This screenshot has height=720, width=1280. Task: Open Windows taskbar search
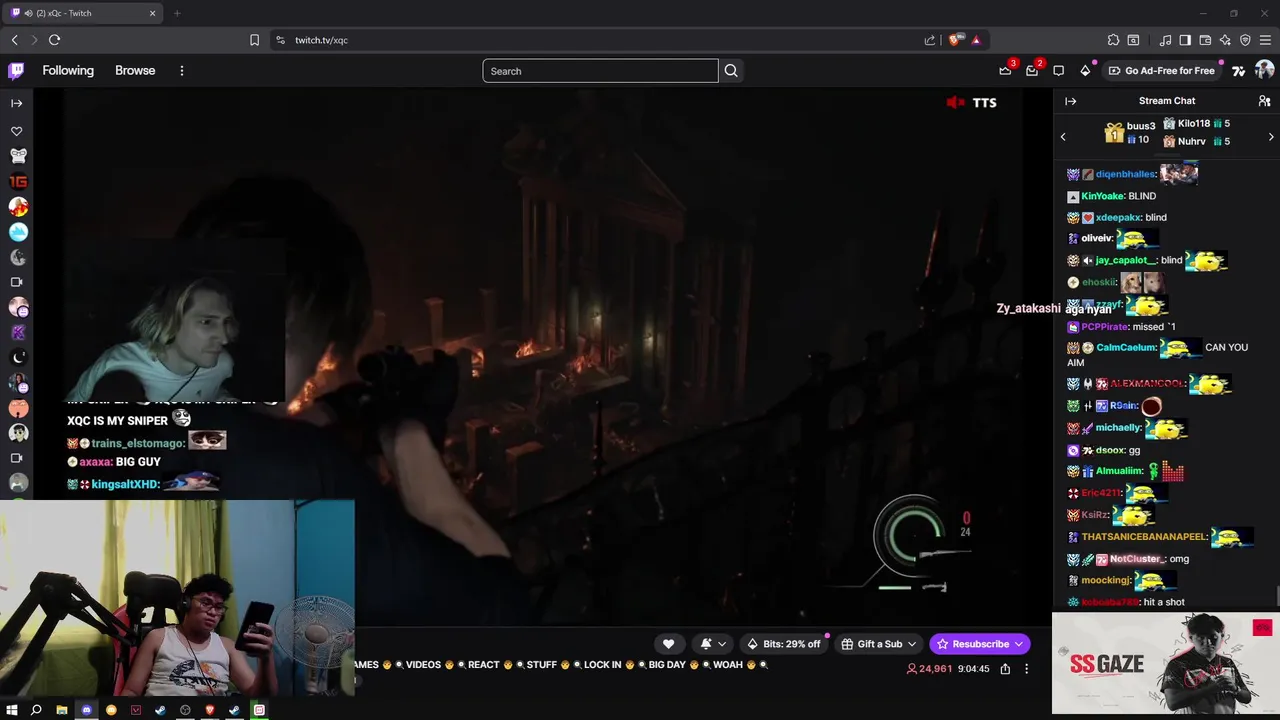36,710
